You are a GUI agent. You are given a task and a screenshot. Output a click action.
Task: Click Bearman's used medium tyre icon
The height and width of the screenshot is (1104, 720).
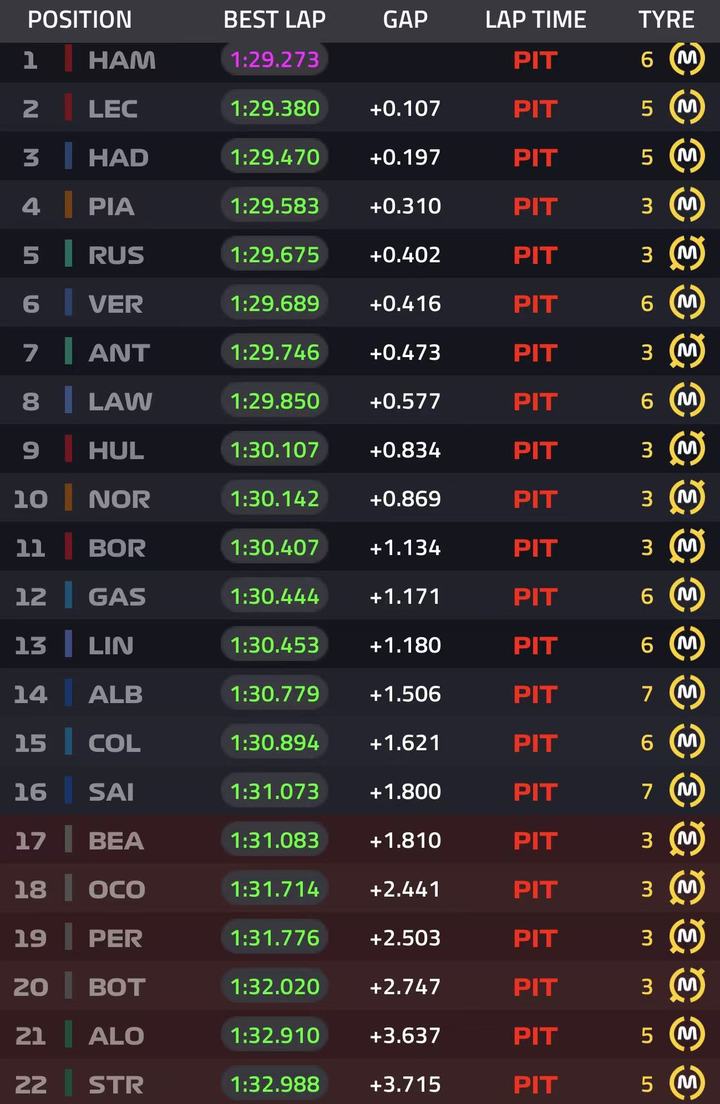pos(687,839)
